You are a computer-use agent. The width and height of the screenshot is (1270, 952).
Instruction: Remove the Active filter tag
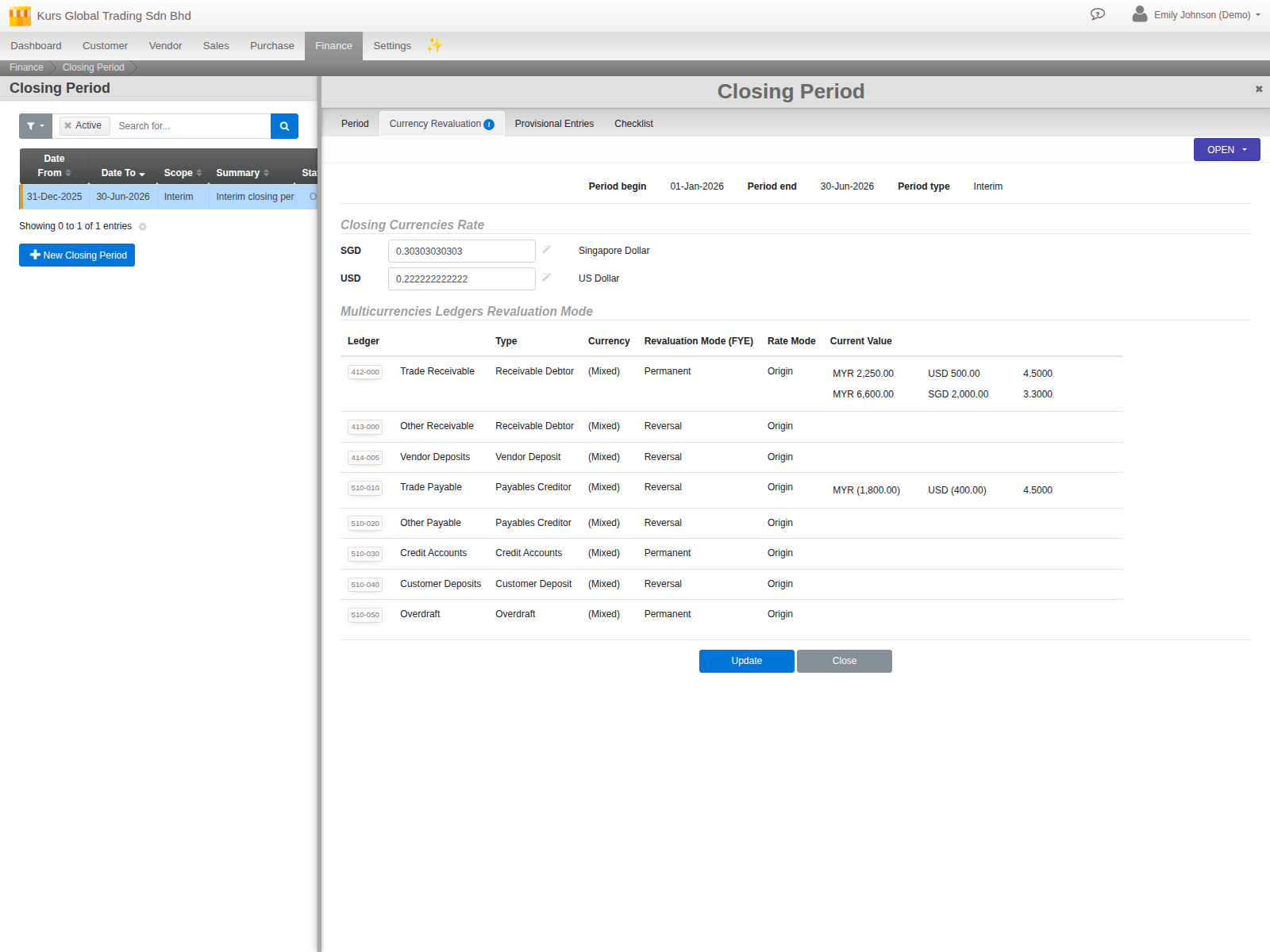coord(68,125)
